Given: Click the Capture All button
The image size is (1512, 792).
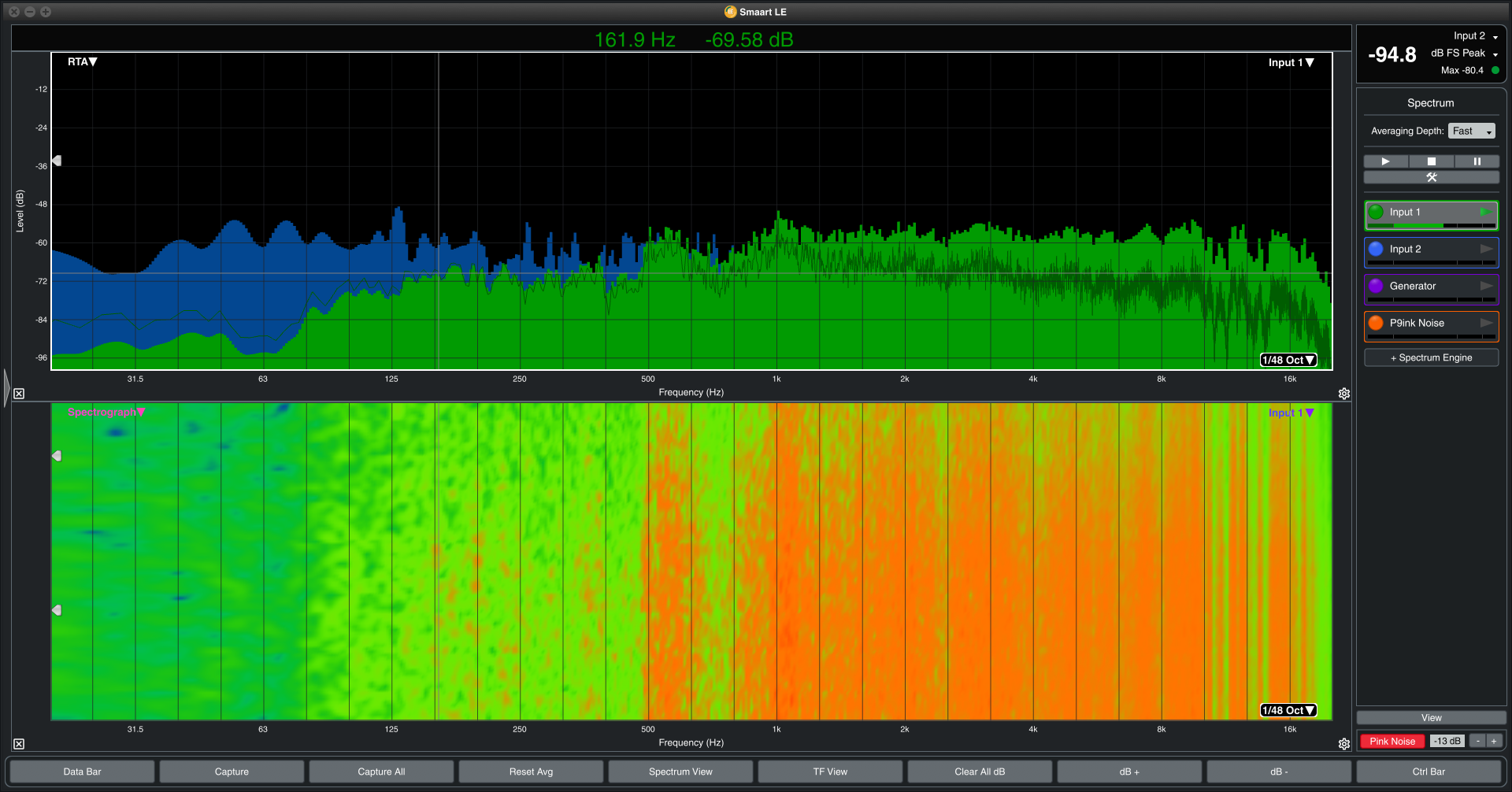Looking at the screenshot, I should (x=381, y=772).
